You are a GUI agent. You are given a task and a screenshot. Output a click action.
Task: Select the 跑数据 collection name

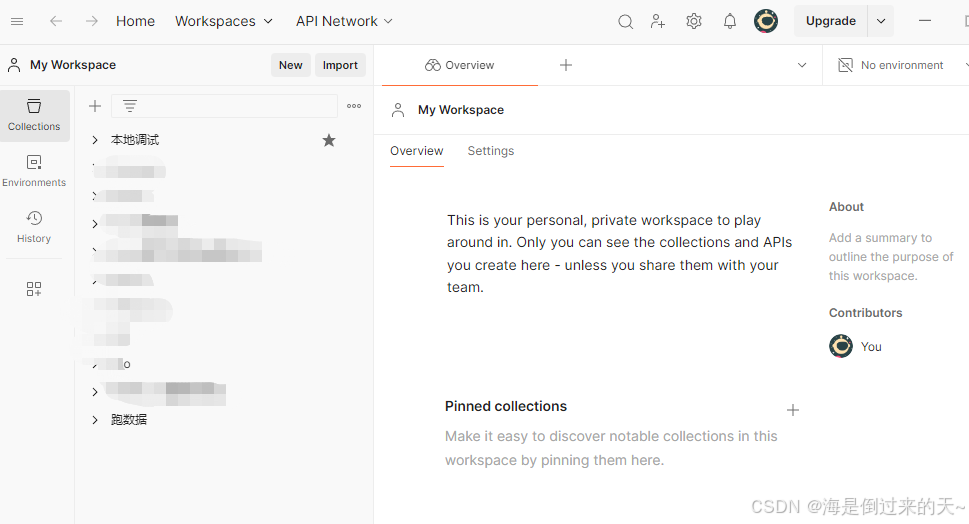coord(129,420)
